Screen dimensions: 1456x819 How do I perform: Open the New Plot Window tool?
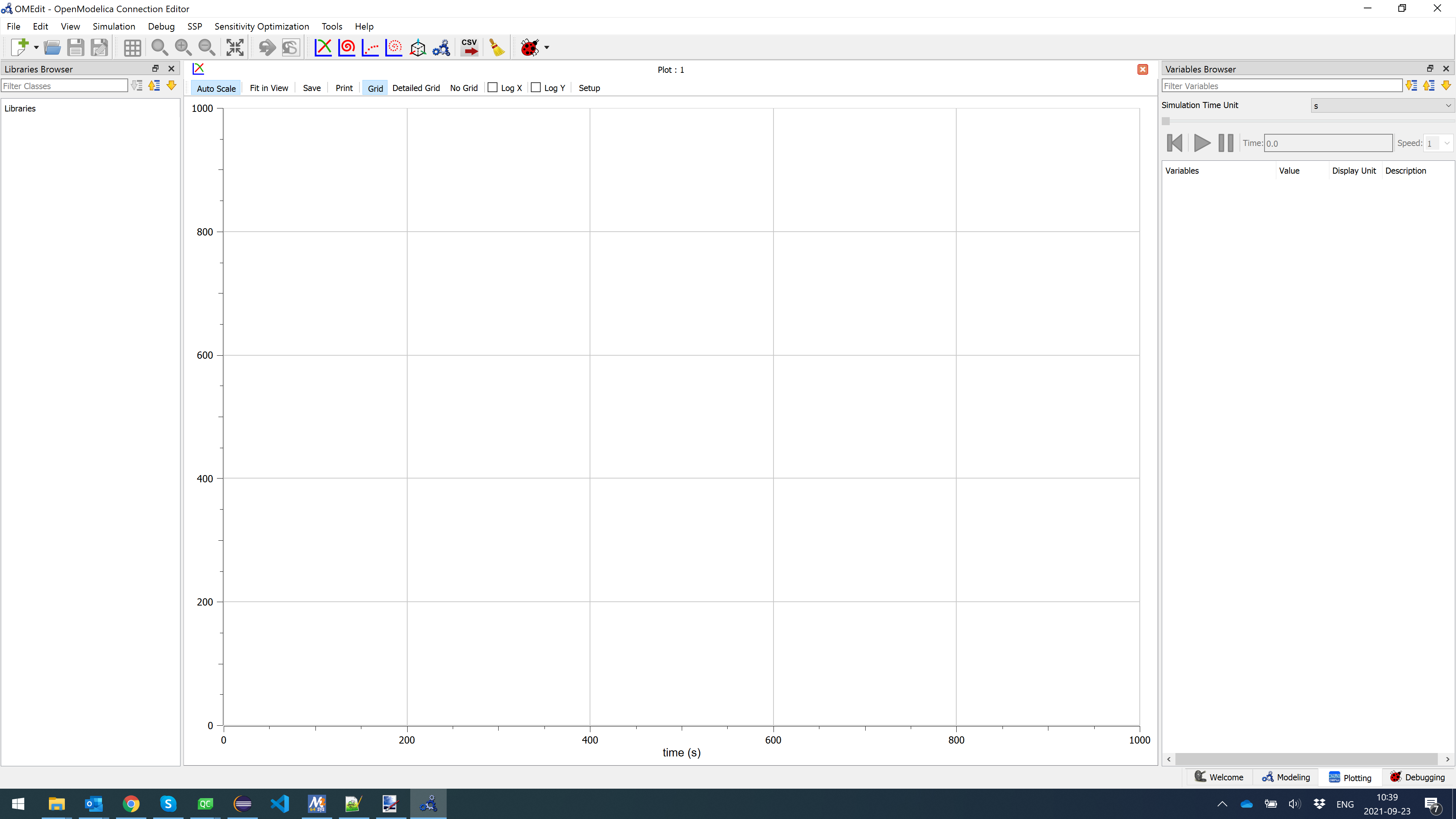[x=323, y=47]
